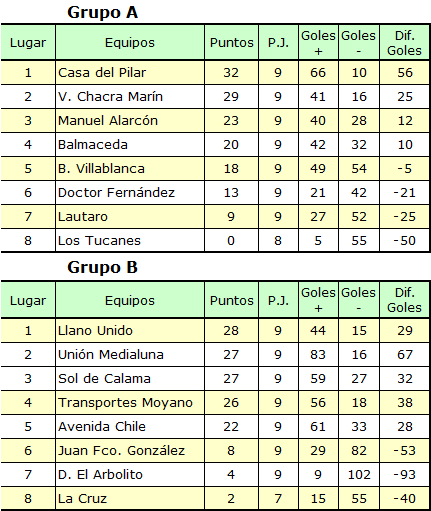Screen dimensions: 431x511
Task: Click Juan Fco. González team name
Action: (x=121, y=450)
